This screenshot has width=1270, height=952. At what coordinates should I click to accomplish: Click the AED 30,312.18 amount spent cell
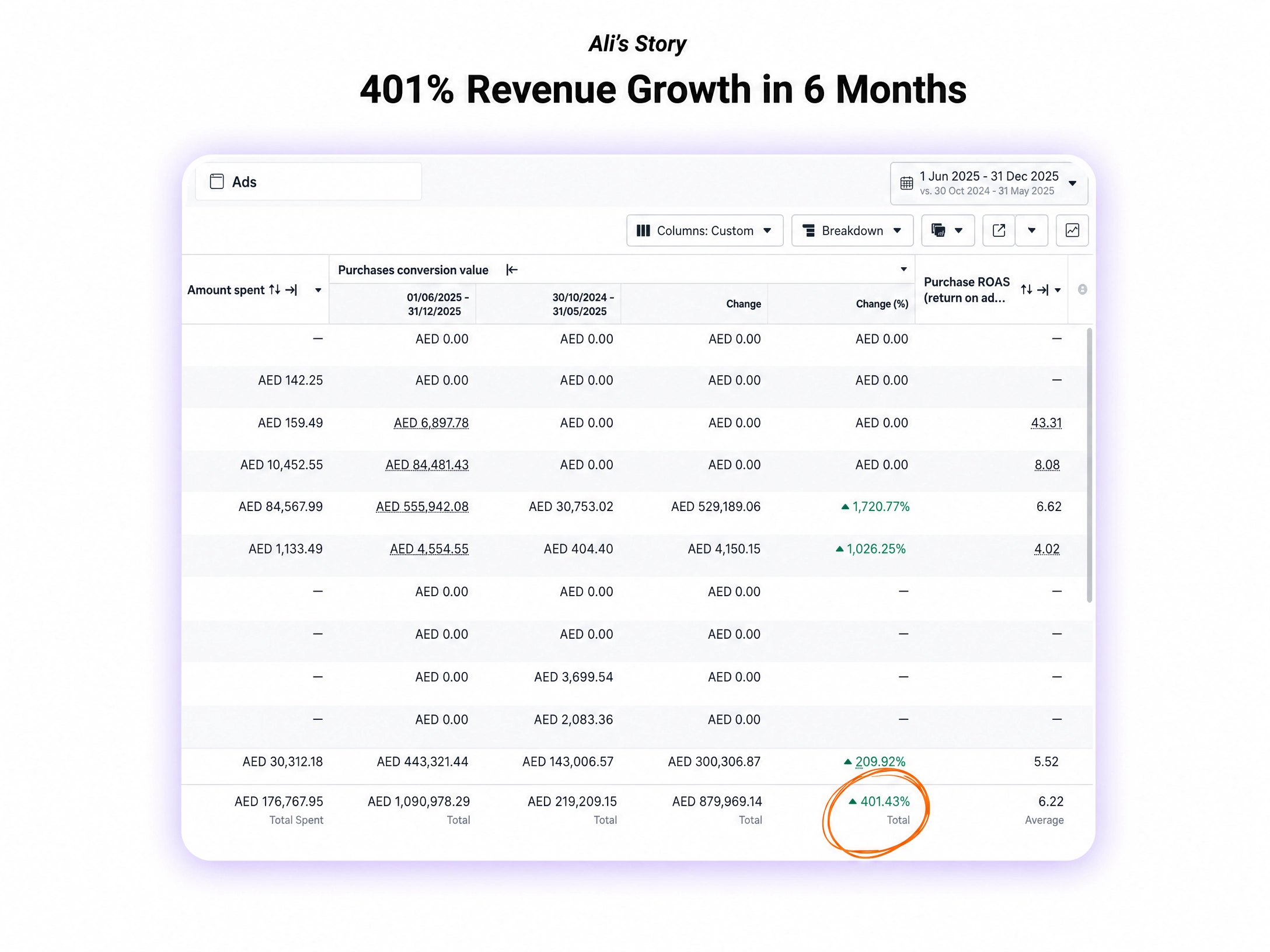click(282, 761)
